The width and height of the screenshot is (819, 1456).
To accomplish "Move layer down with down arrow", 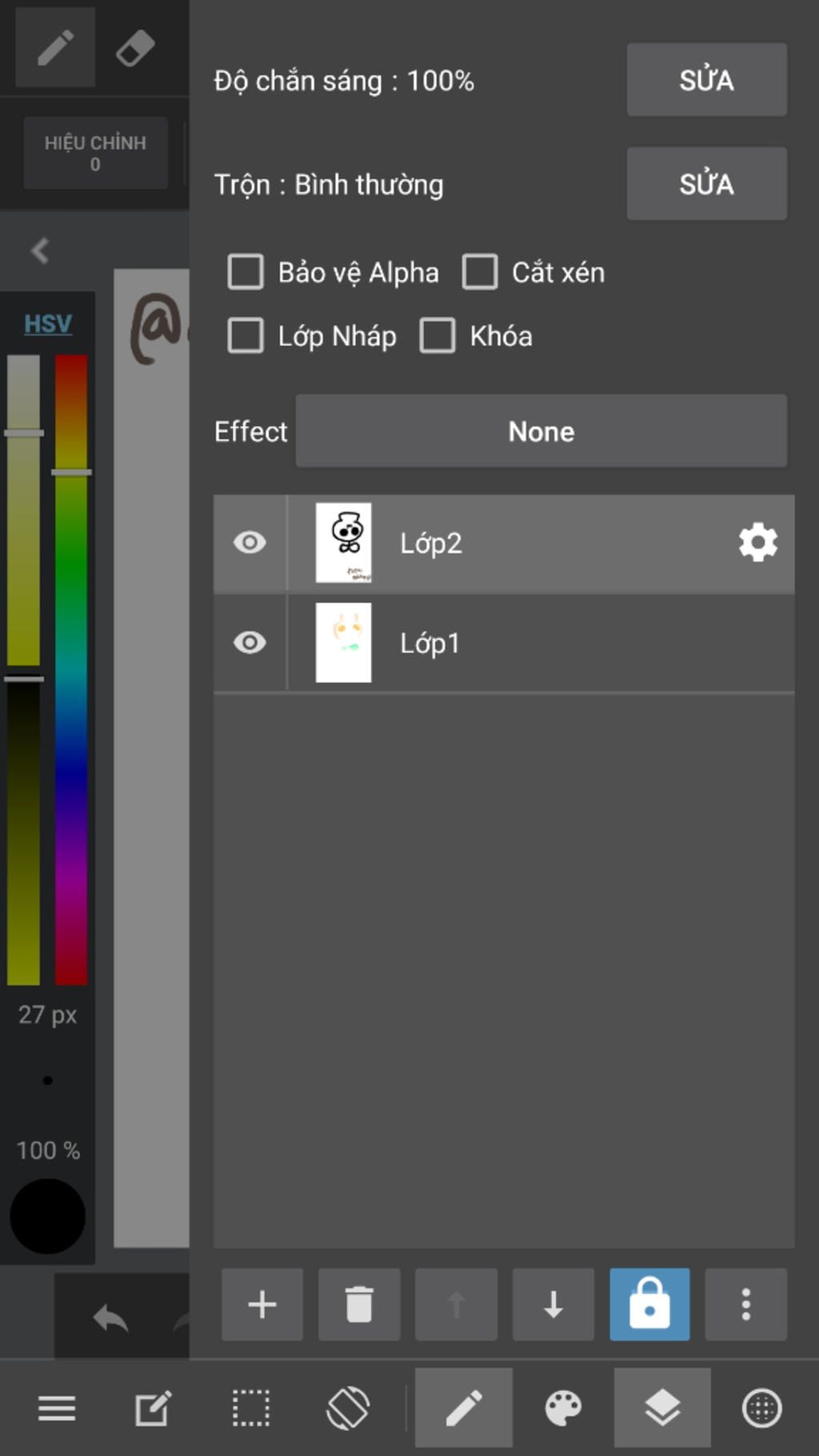I will [553, 1305].
